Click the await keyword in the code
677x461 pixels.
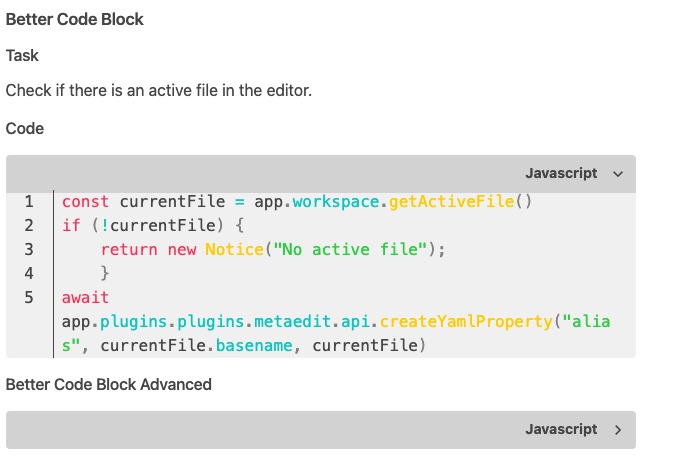pos(85,298)
